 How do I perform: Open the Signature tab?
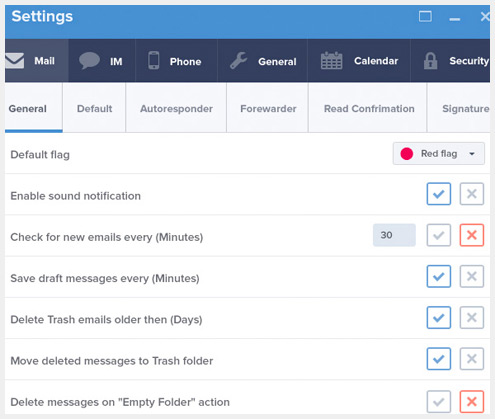[x=465, y=109]
